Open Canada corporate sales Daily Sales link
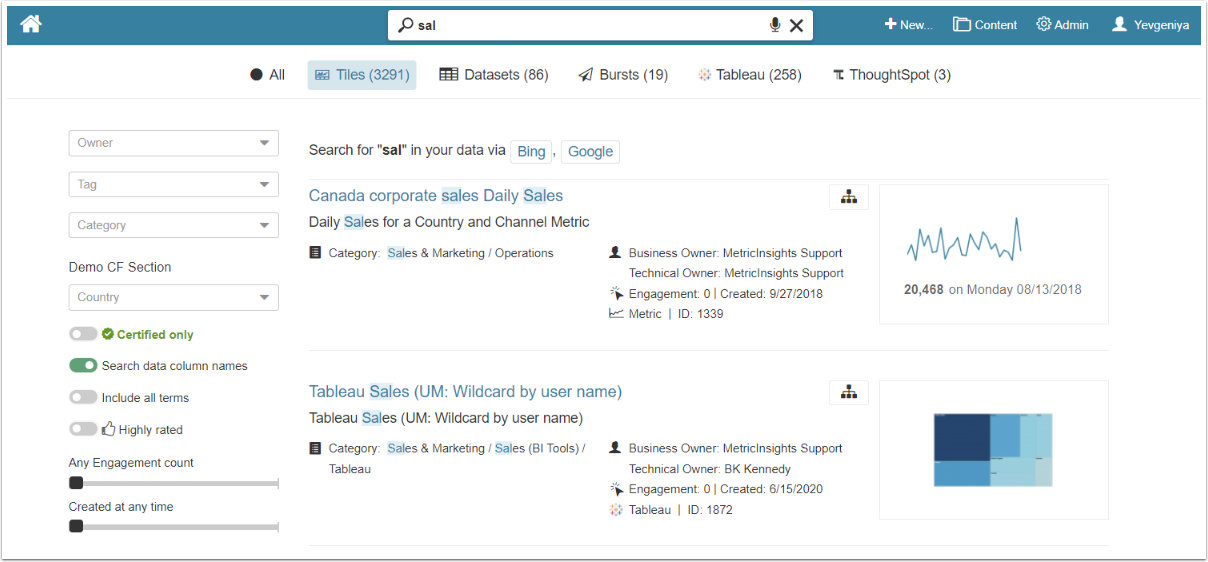Image resolution: width=1208 pixels, height=562 pixels. pos(436,196)
